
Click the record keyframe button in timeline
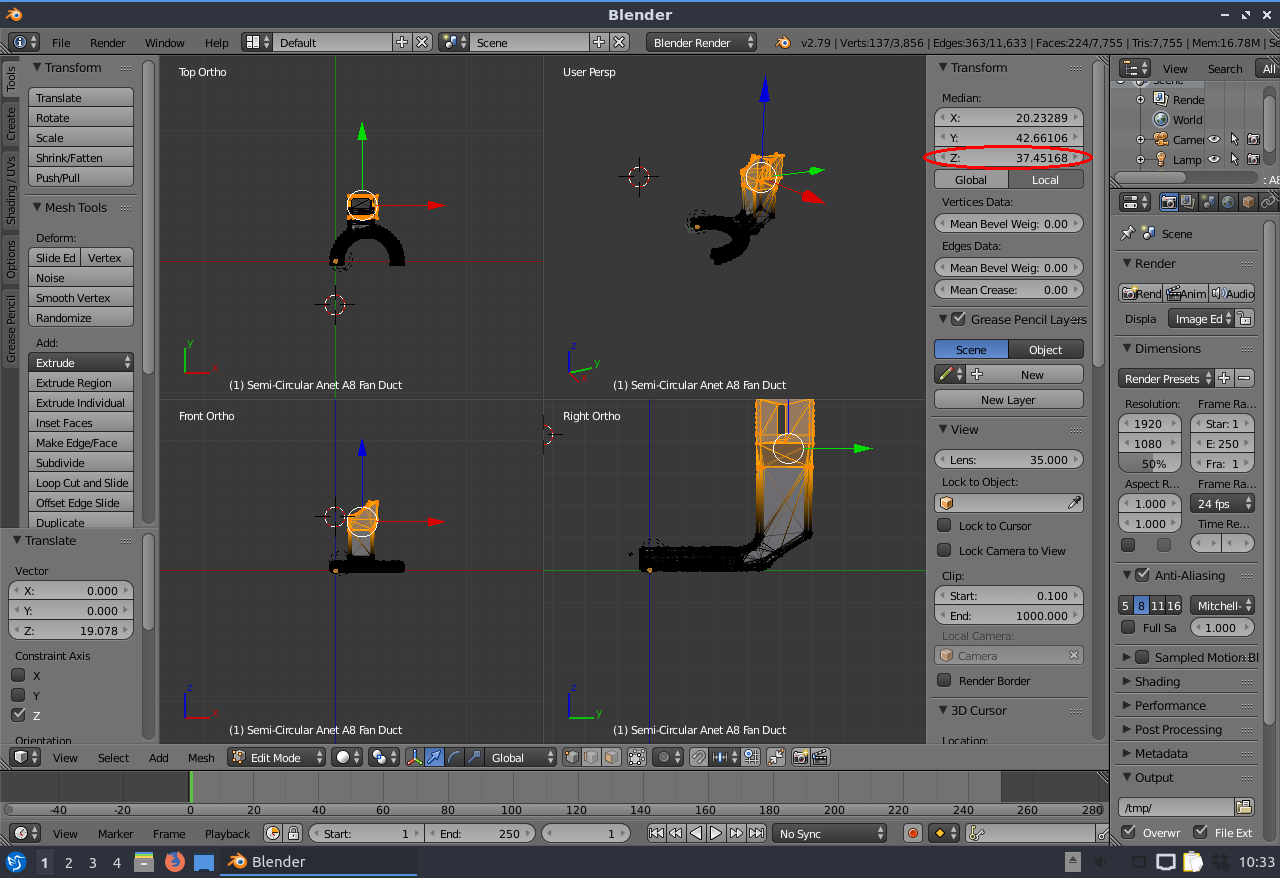[912, 833]
